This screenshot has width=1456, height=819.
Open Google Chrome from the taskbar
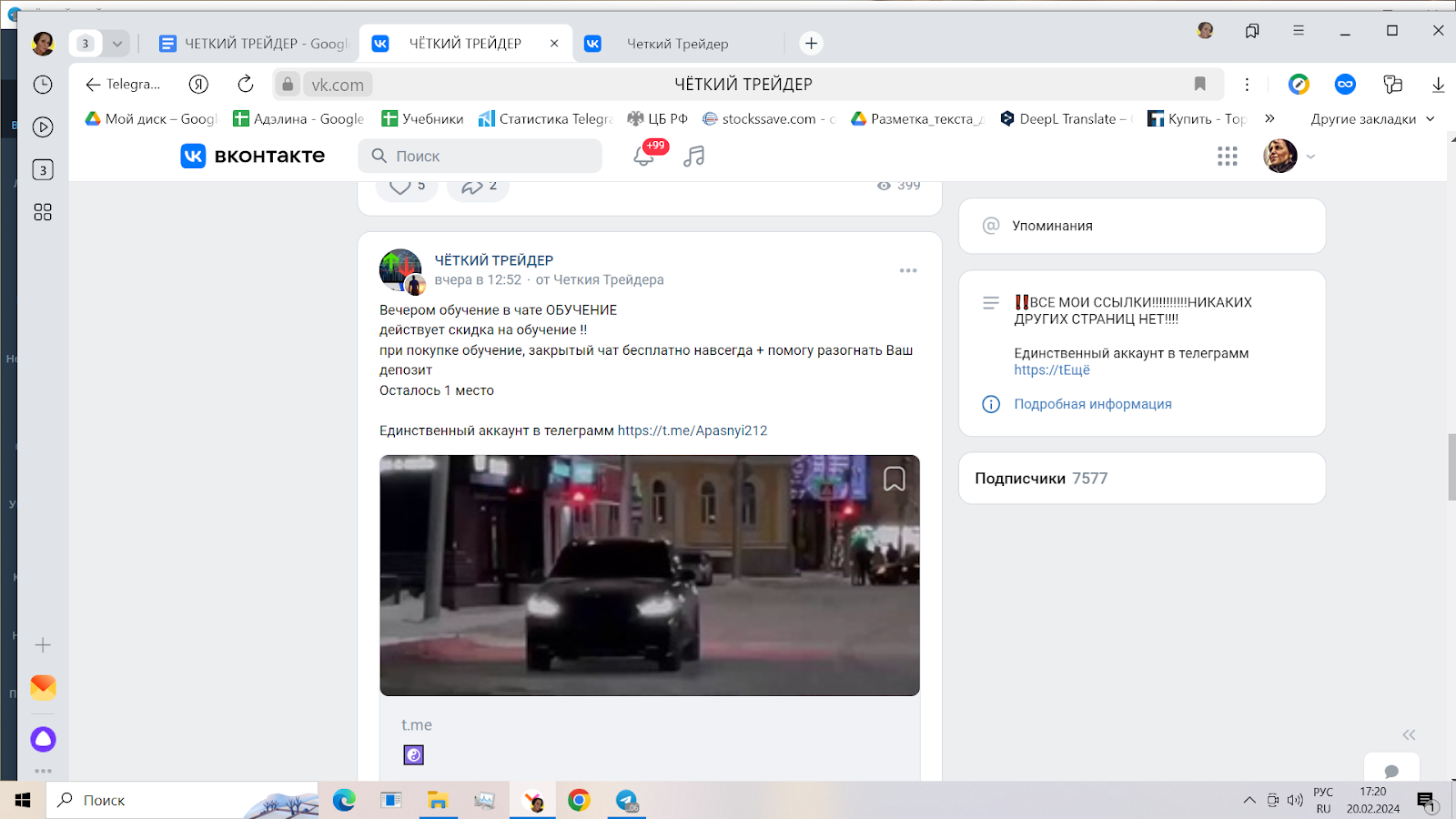click(579, 801)
